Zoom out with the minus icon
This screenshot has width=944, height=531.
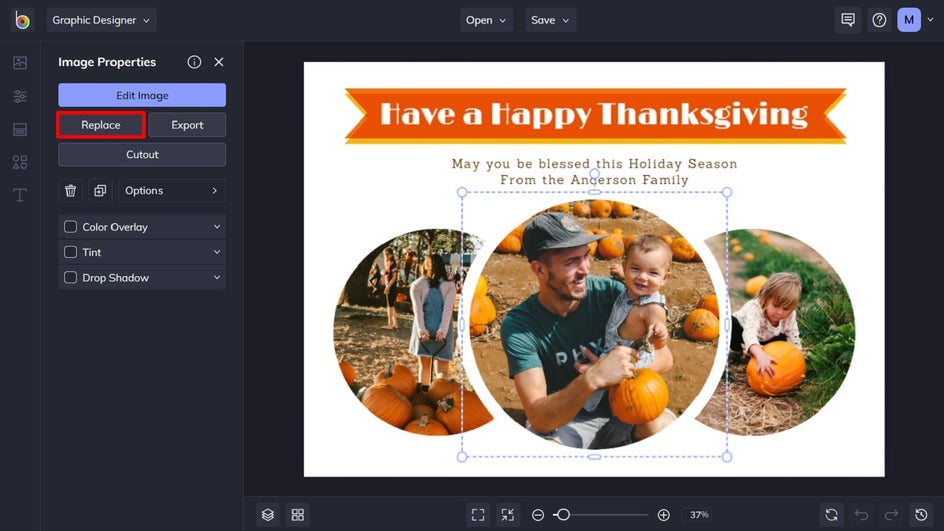click(x=538, y=515)
